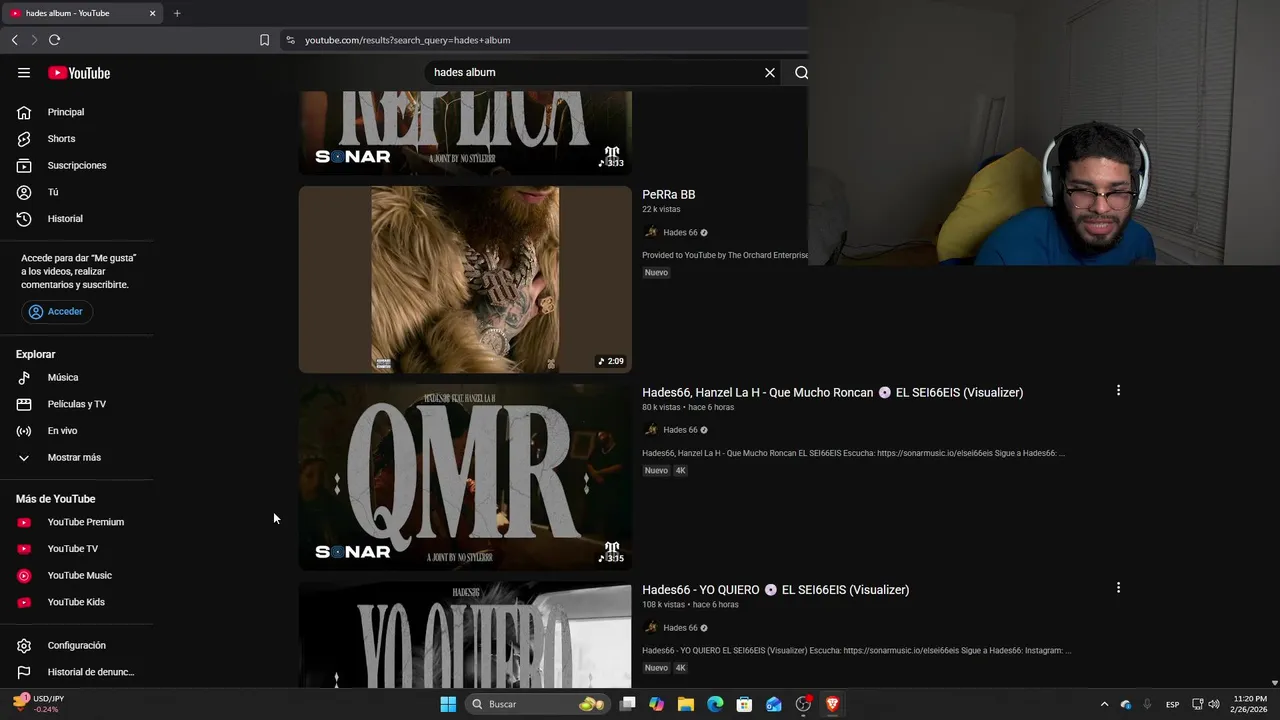
Task: Open the QMR video thumbnail
Action: (x=465, y=477)
